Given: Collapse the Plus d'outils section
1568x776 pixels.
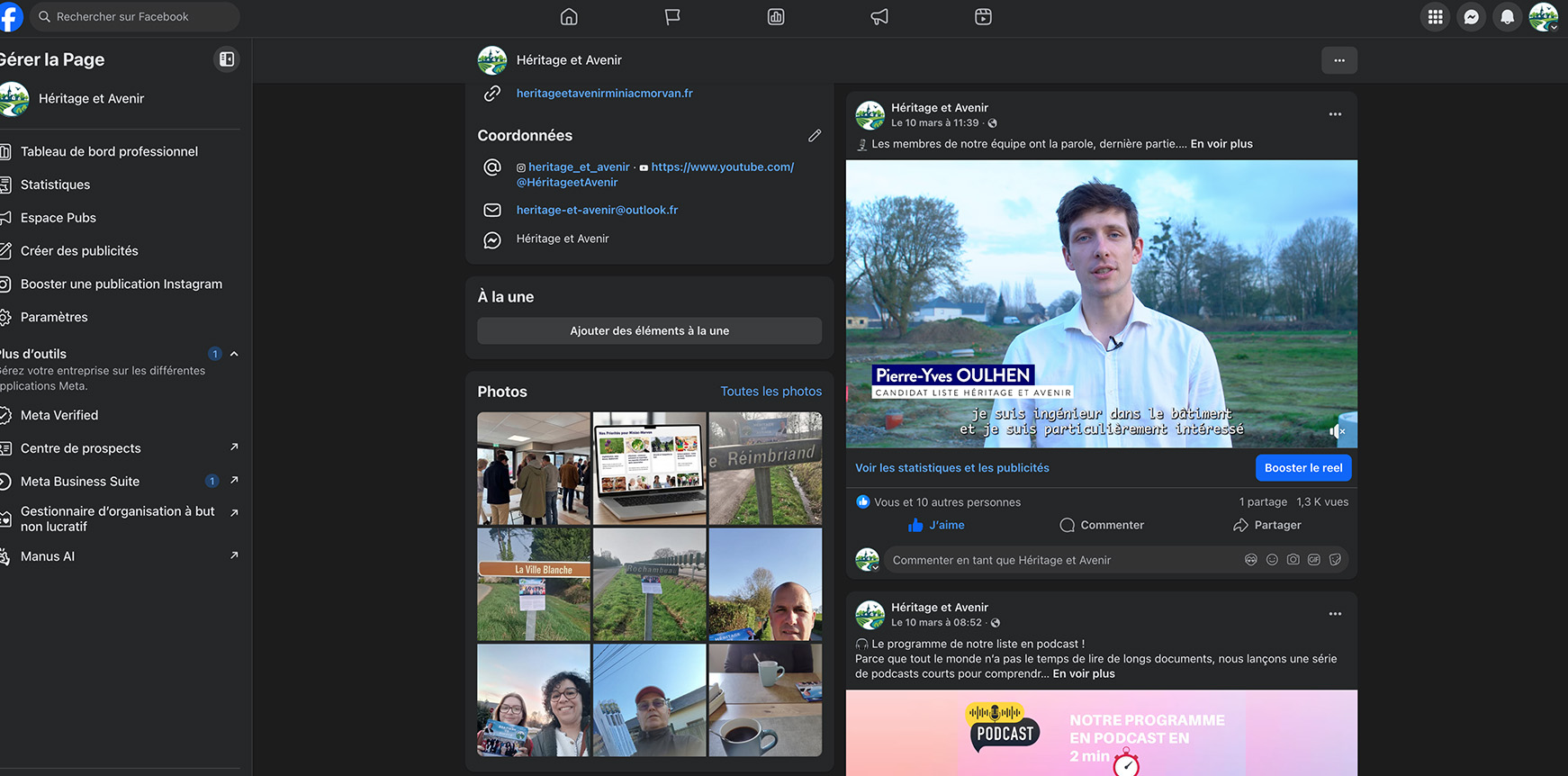Looking at the screenshot, I should pyautogui.click(x=234, y=354).
